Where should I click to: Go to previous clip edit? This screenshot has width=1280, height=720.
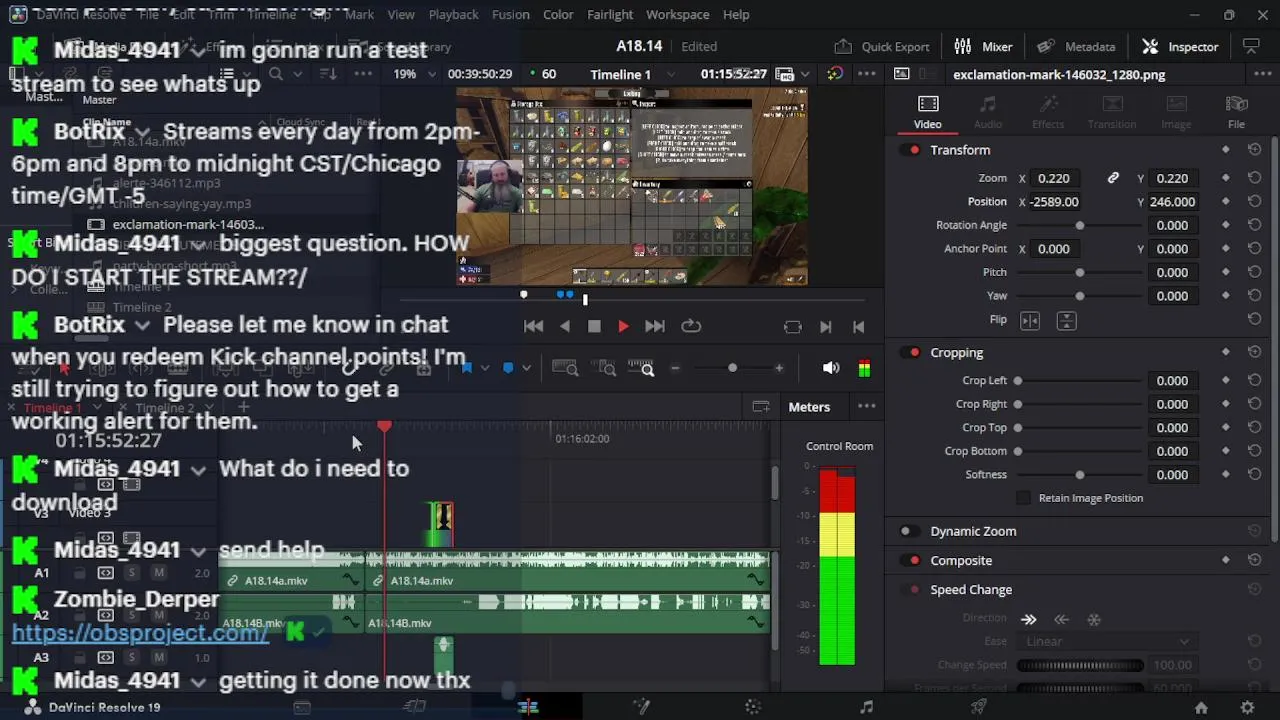(858, 327)
